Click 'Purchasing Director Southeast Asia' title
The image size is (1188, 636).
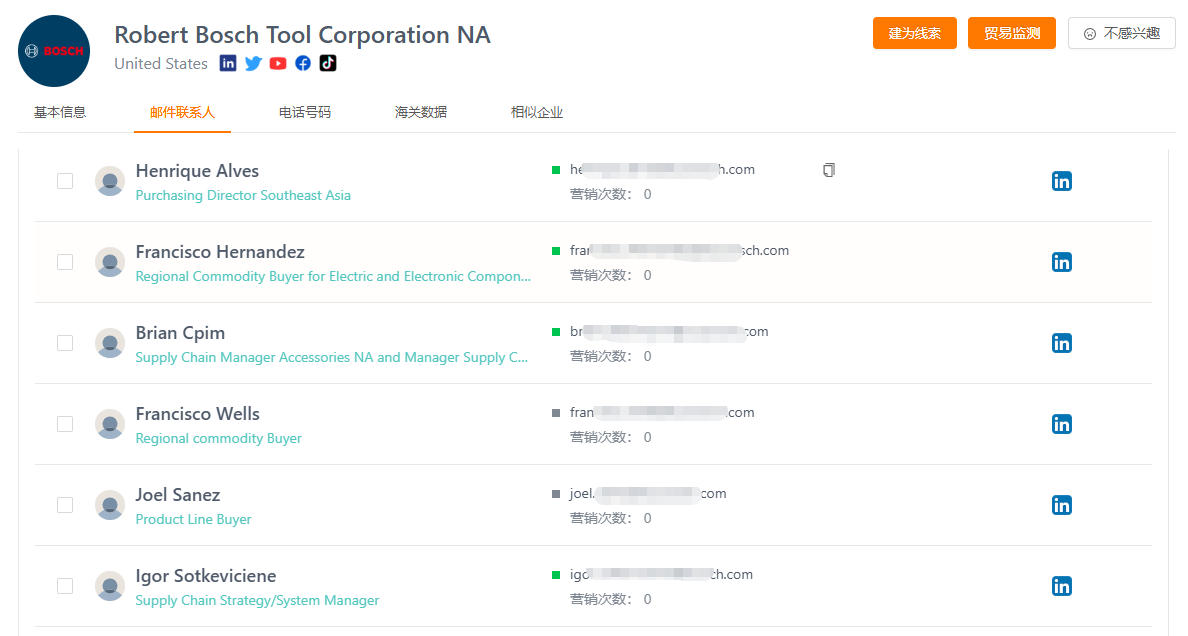(243, 196)
